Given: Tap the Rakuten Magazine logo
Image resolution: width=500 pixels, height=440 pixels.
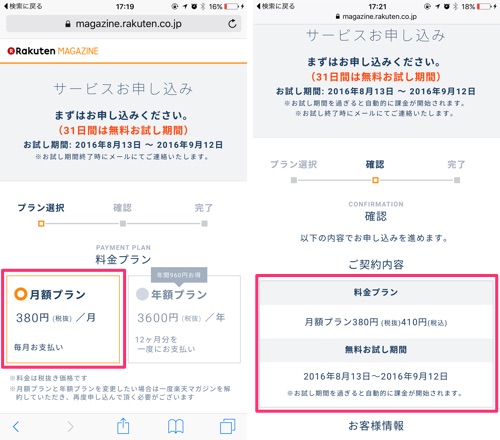Looking at the screenshot, I should 53,51.
